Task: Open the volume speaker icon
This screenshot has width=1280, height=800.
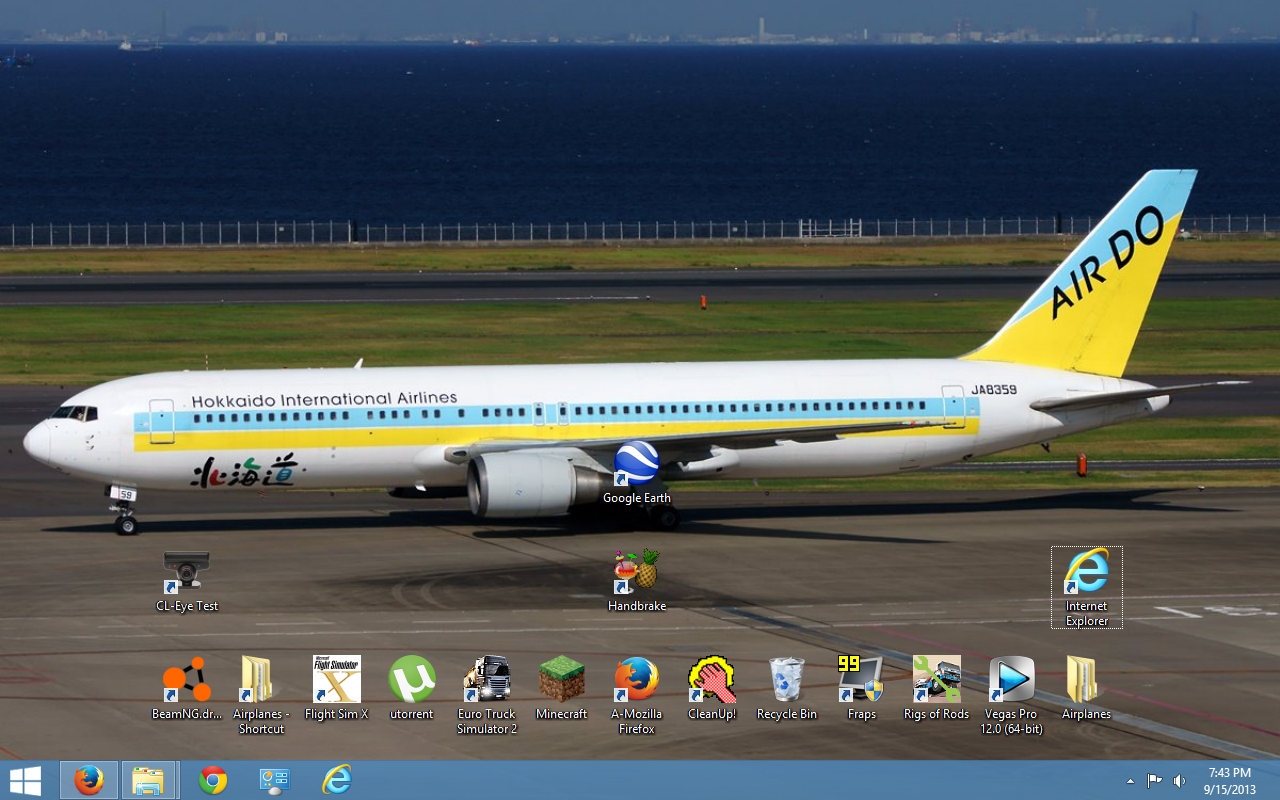Action: (1180, 781)
